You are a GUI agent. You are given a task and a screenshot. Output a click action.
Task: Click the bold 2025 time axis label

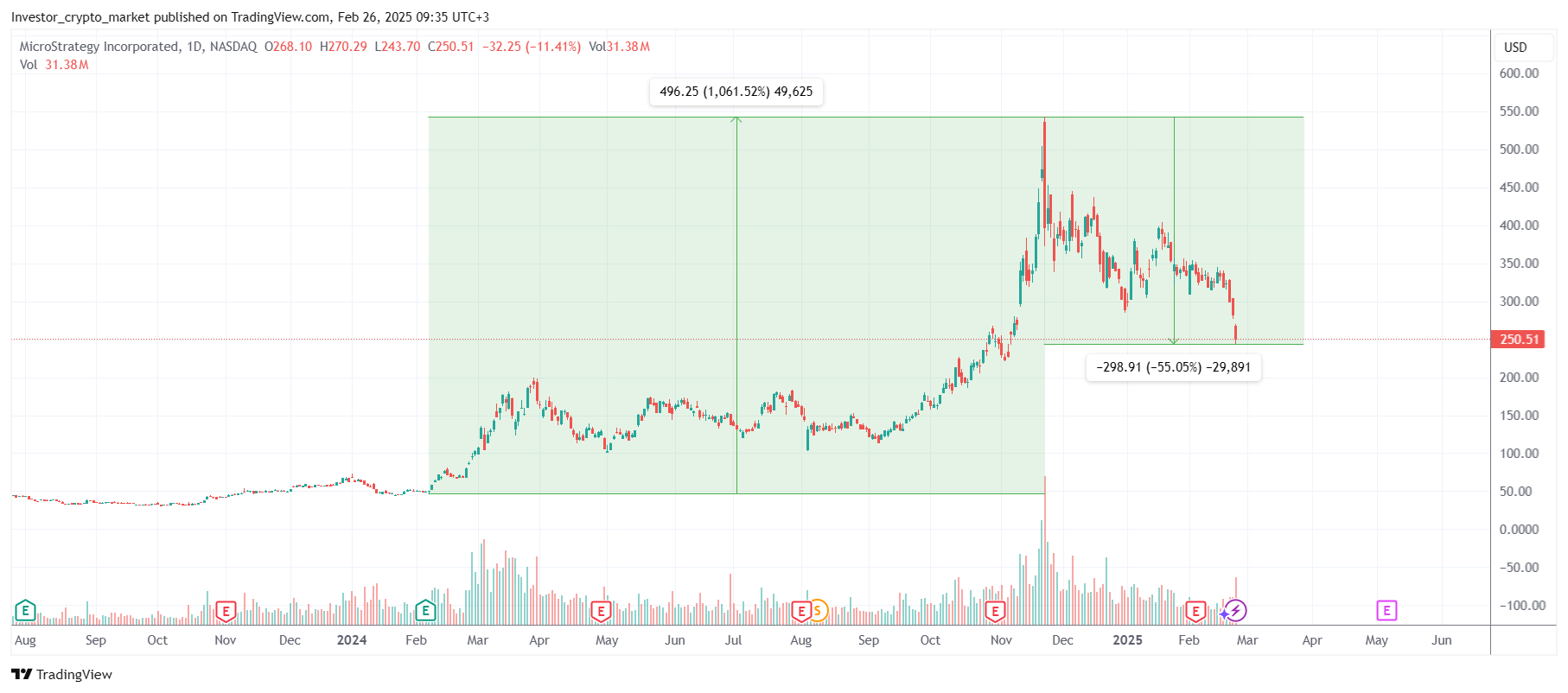pos(1127,640)
